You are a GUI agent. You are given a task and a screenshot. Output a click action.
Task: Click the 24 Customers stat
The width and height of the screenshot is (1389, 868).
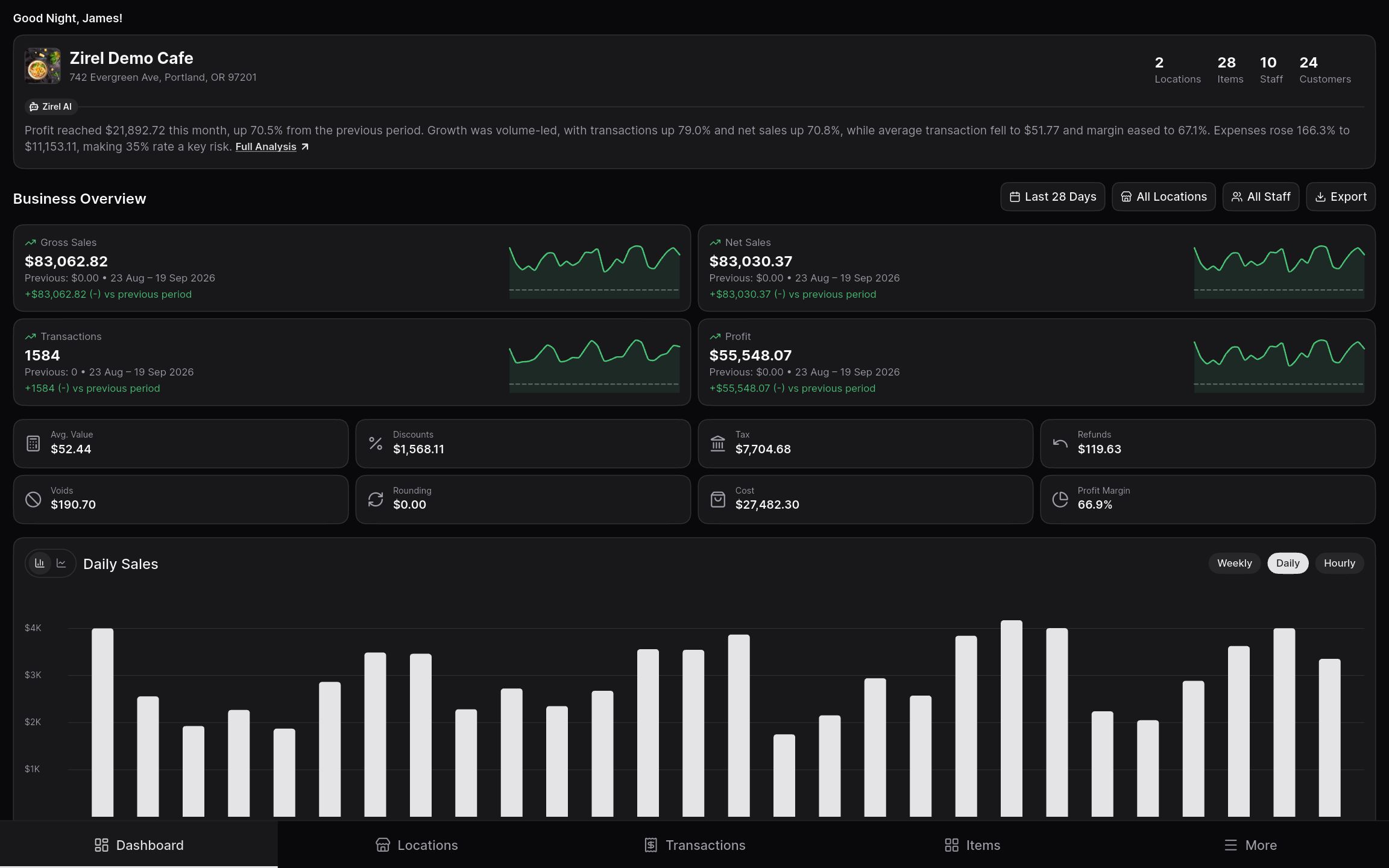click(x=1324, y=70)
